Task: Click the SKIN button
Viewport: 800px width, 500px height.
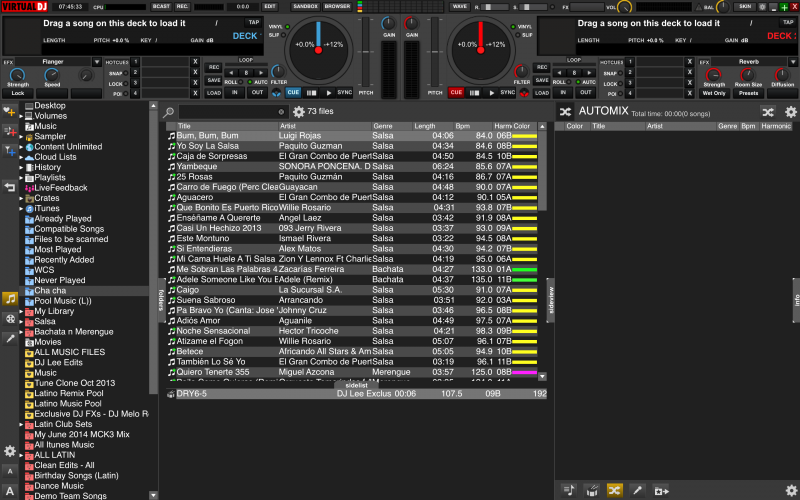Action: tap(745, 7)
